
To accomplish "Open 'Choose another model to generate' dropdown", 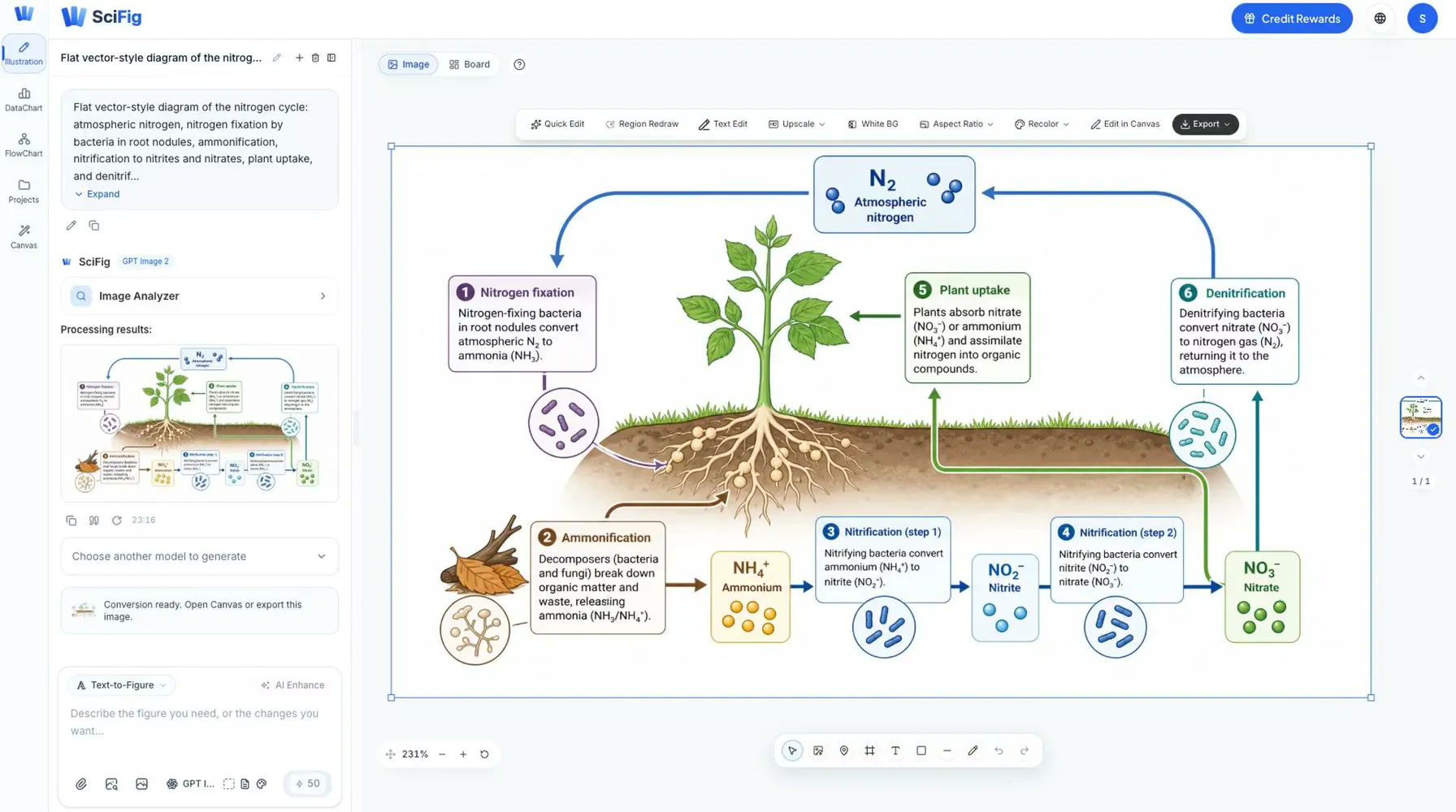I will pos(199,556).
